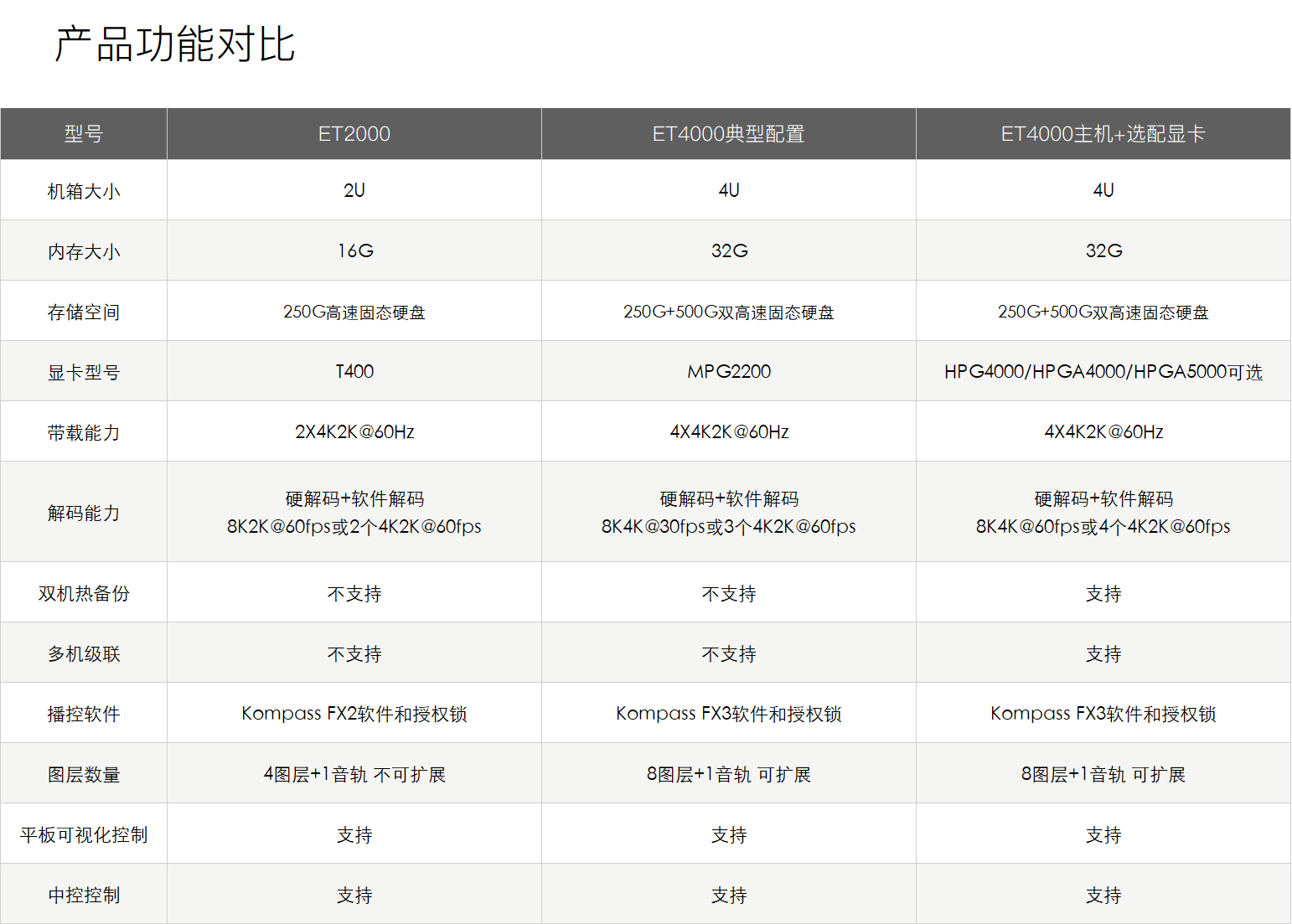
Task: Click the 2U chassis size cell
Action: [354, 190]
